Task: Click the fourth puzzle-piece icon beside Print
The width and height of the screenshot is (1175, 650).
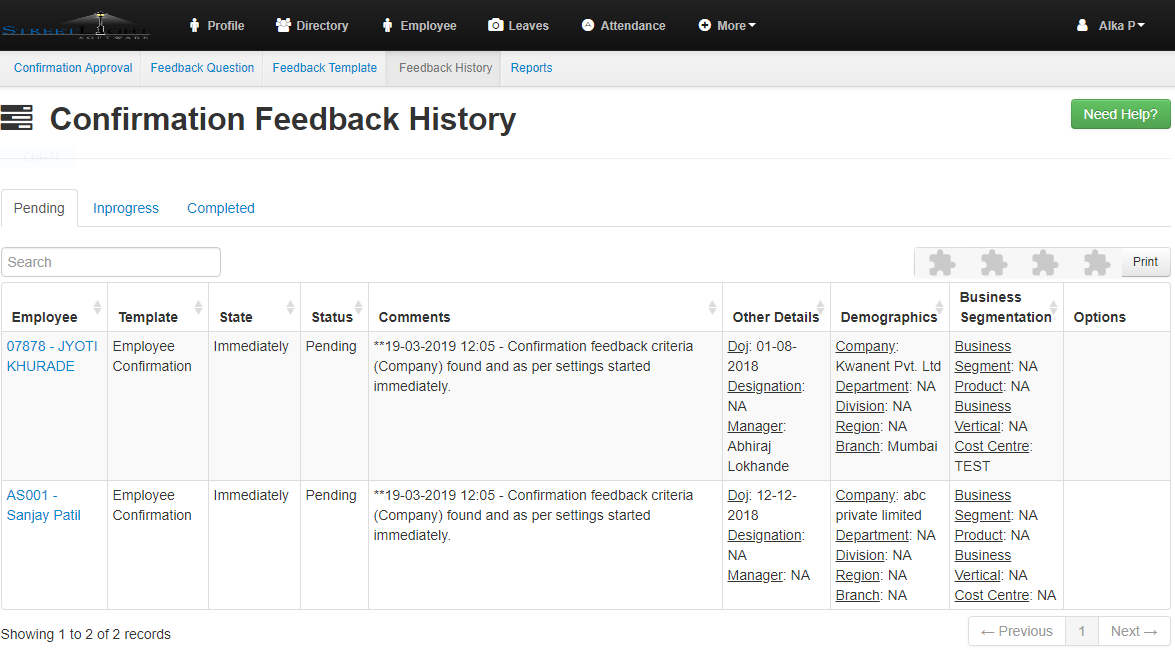Action: pos(1097,262)
